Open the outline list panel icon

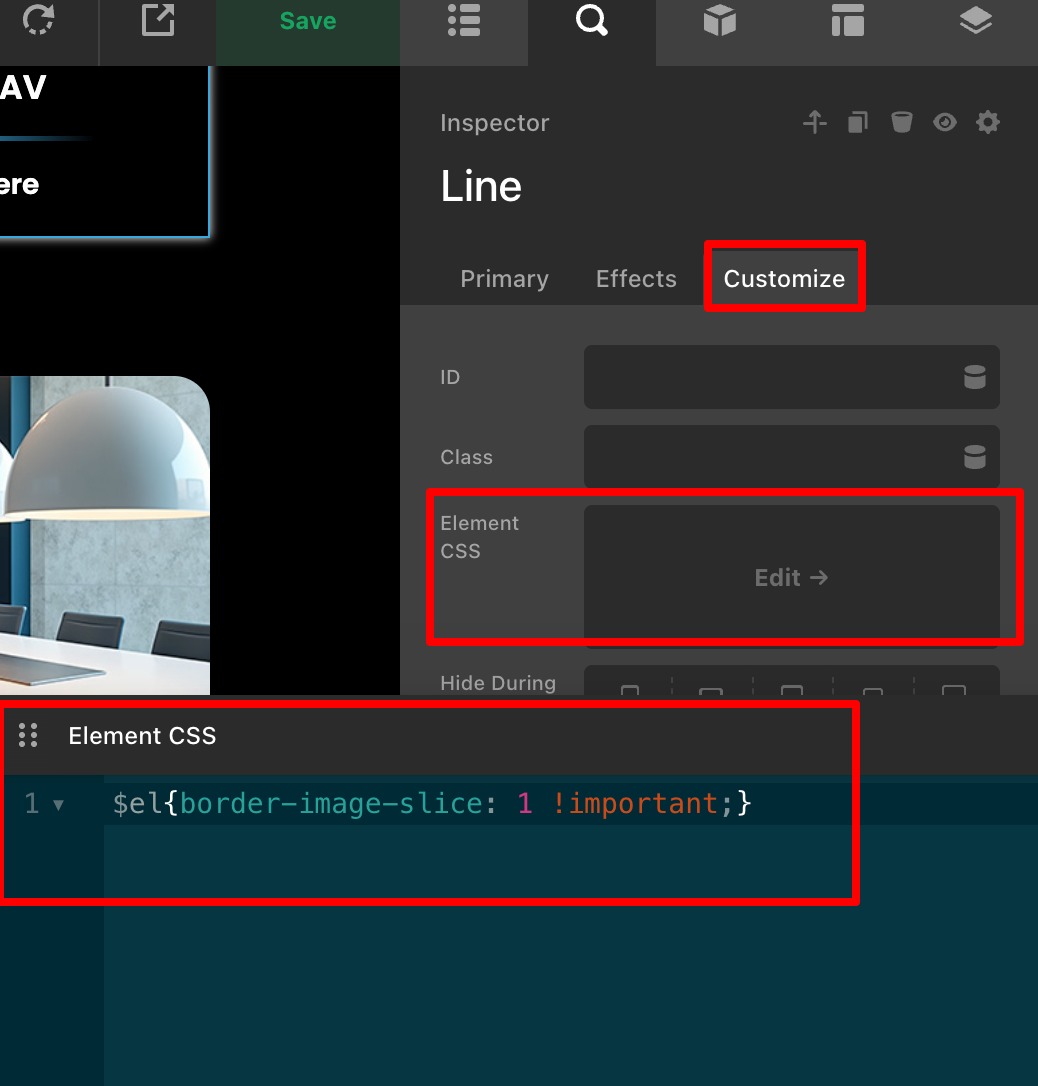(x=464, y=21)
